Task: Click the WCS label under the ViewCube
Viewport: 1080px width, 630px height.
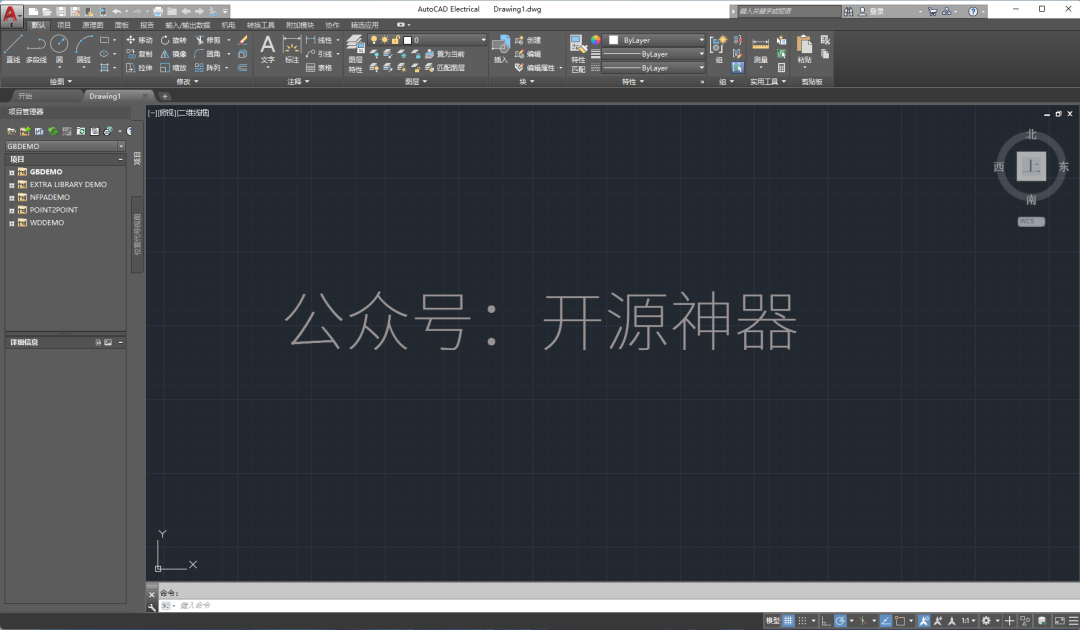Action: 1031,221
